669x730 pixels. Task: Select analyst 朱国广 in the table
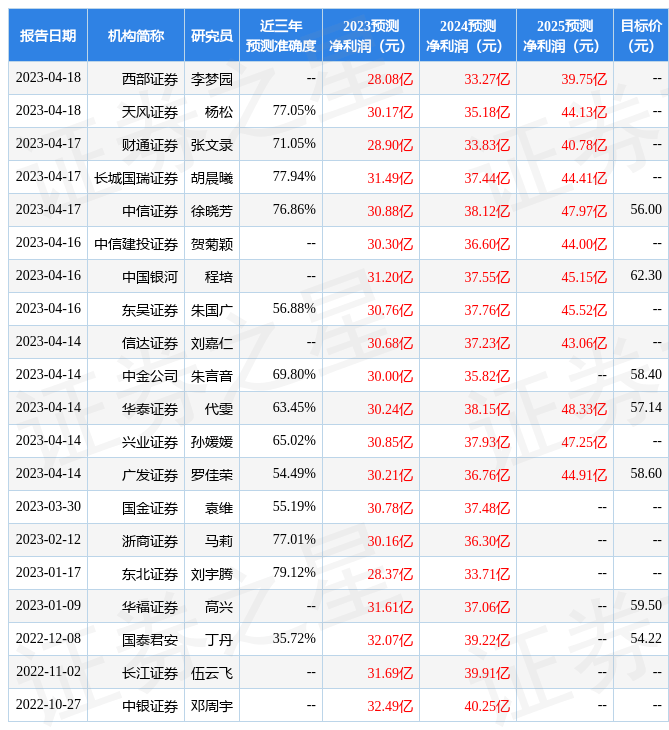click(x=212, y=310)
